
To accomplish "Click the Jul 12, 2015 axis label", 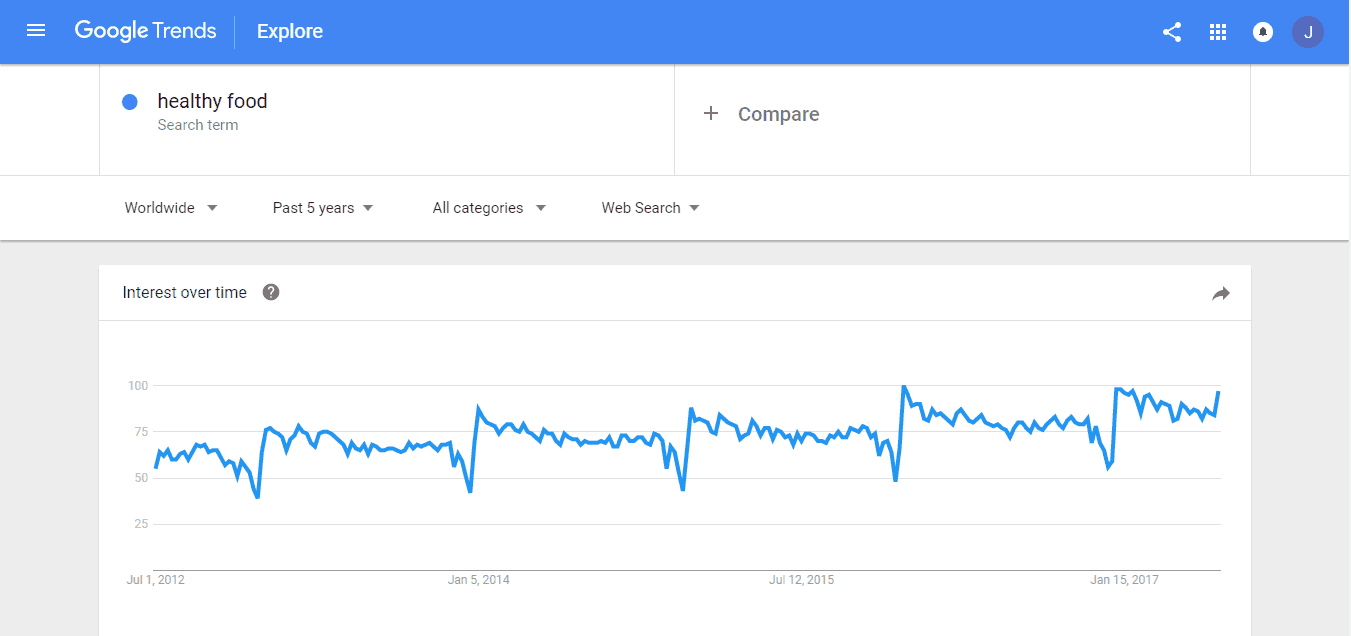I will pos(801,580).
